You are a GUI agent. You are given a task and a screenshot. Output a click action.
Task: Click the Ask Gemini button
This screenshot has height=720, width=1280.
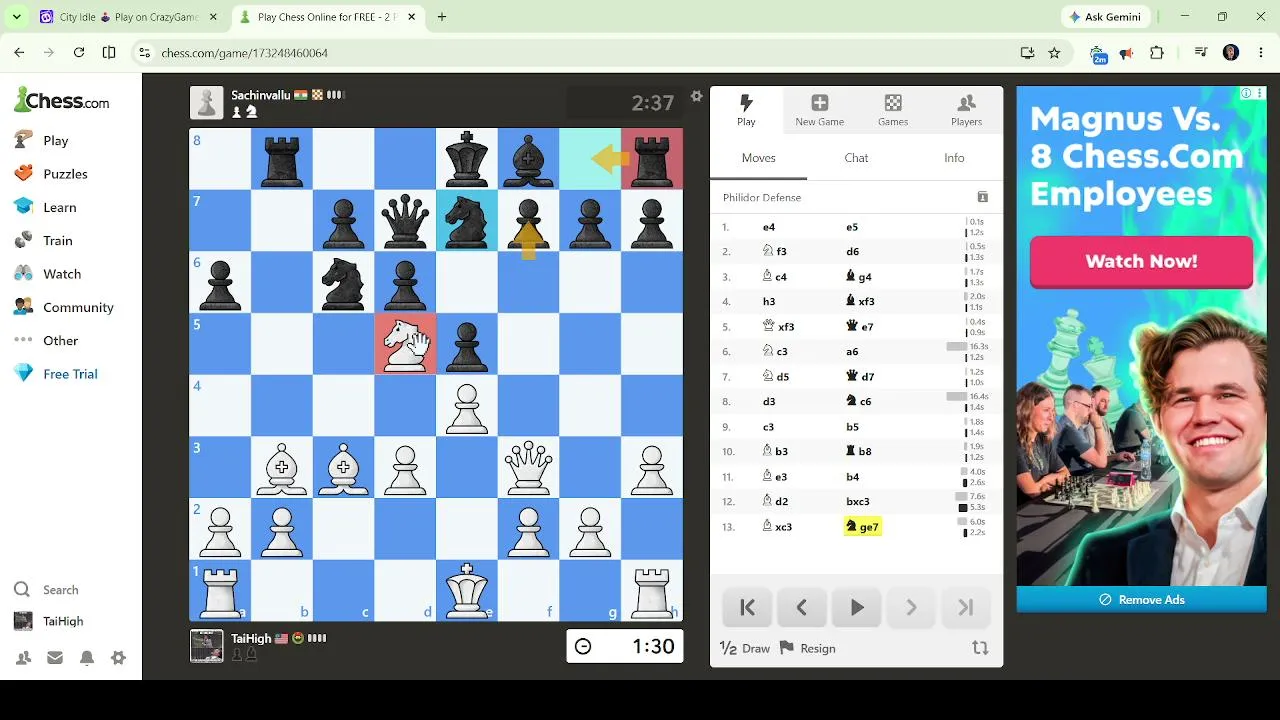click(x=1105, y=17)
